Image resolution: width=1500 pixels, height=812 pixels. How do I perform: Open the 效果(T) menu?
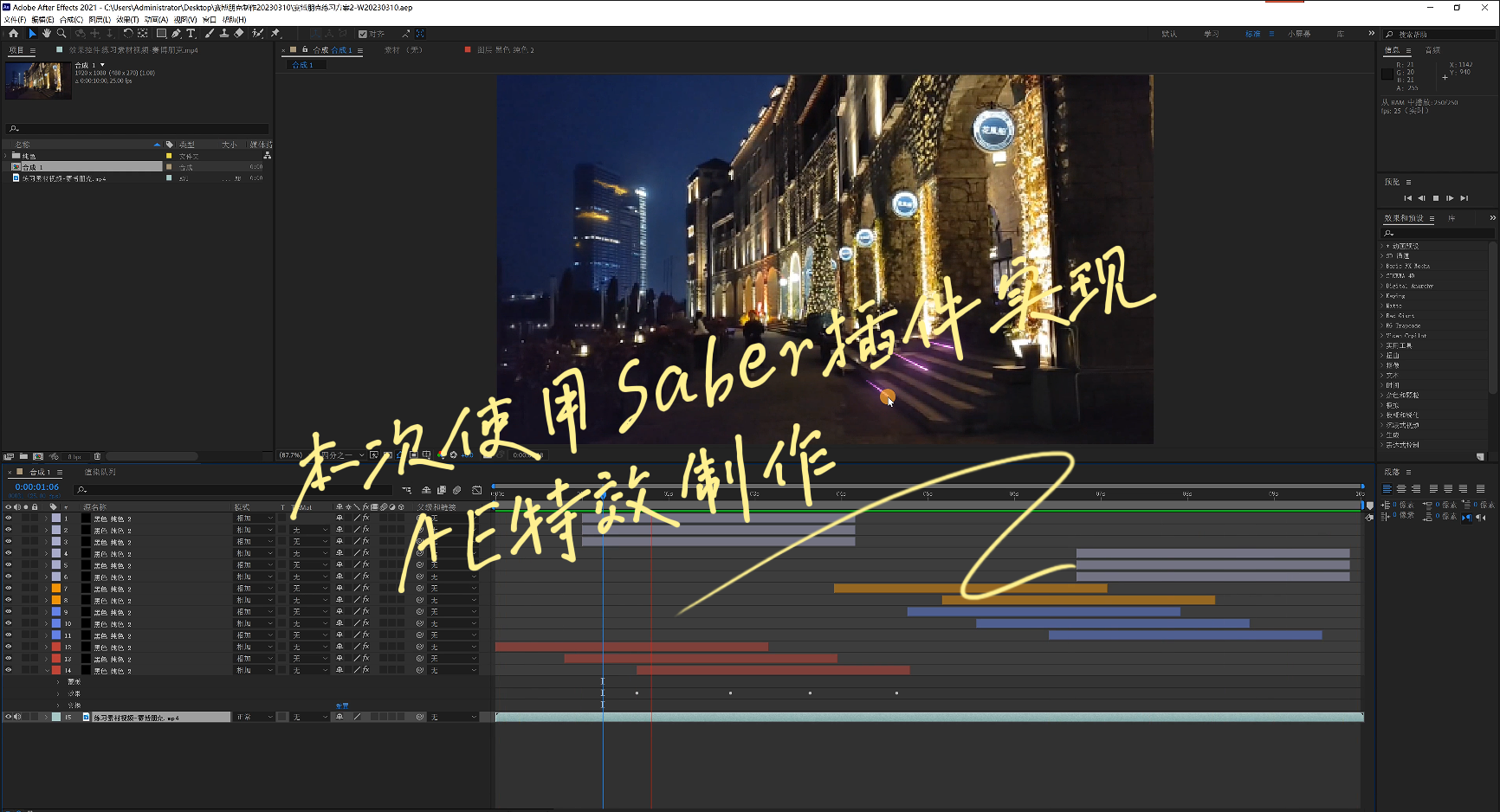127,20
